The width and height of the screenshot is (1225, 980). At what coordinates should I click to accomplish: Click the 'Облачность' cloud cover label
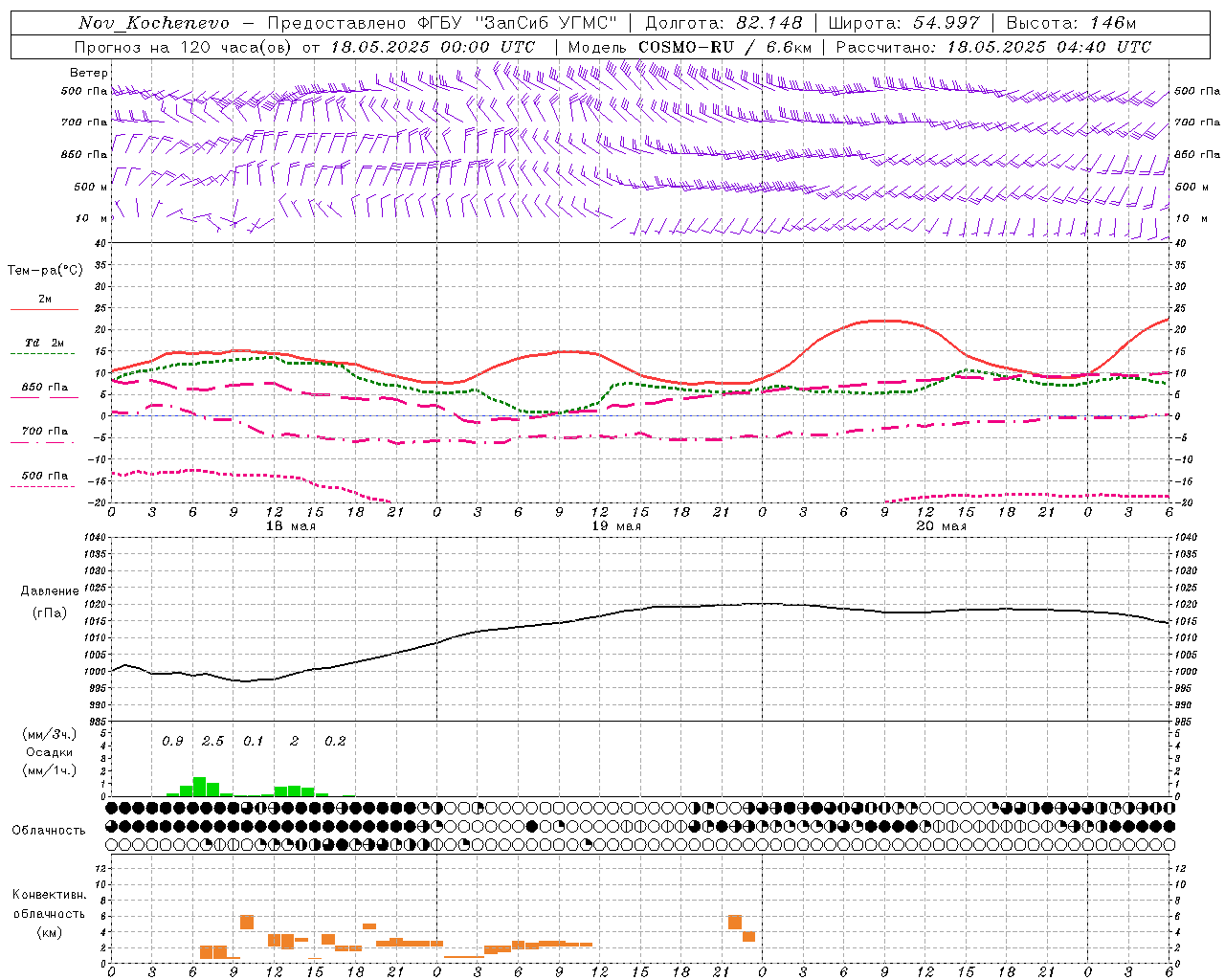(x=49, y=831)
